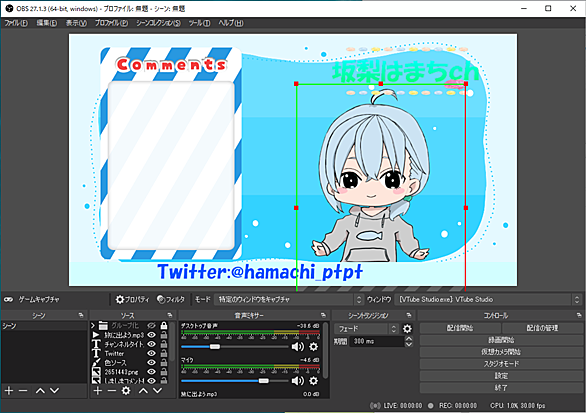Lock the 旅に出よう.mp3 source
Screen dimensions: 586x413
point(164,335)
